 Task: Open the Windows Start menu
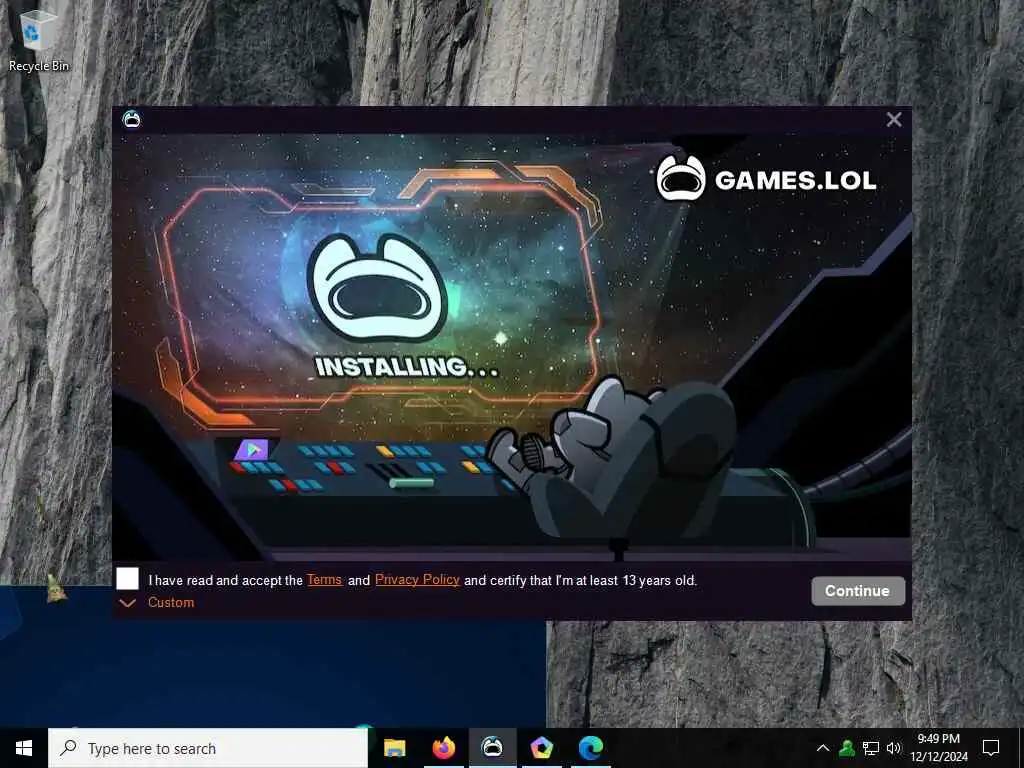pos(24,748)
